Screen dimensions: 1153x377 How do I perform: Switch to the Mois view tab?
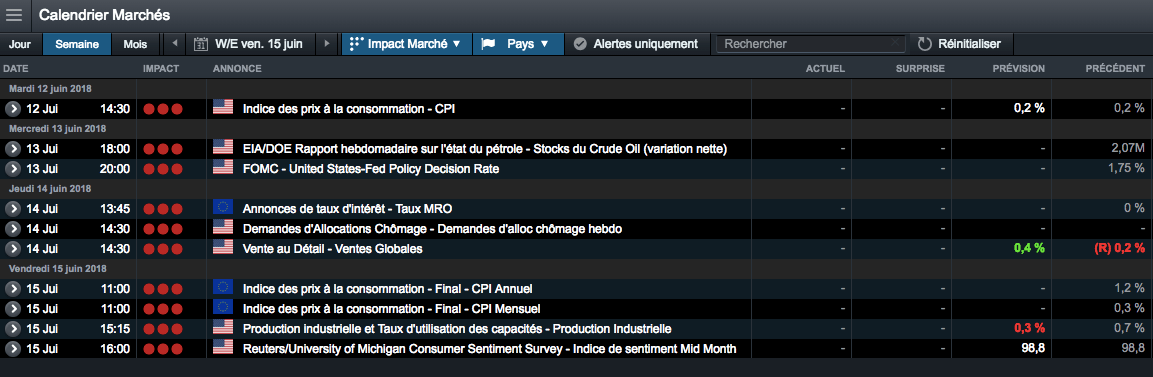pos(135,44)
